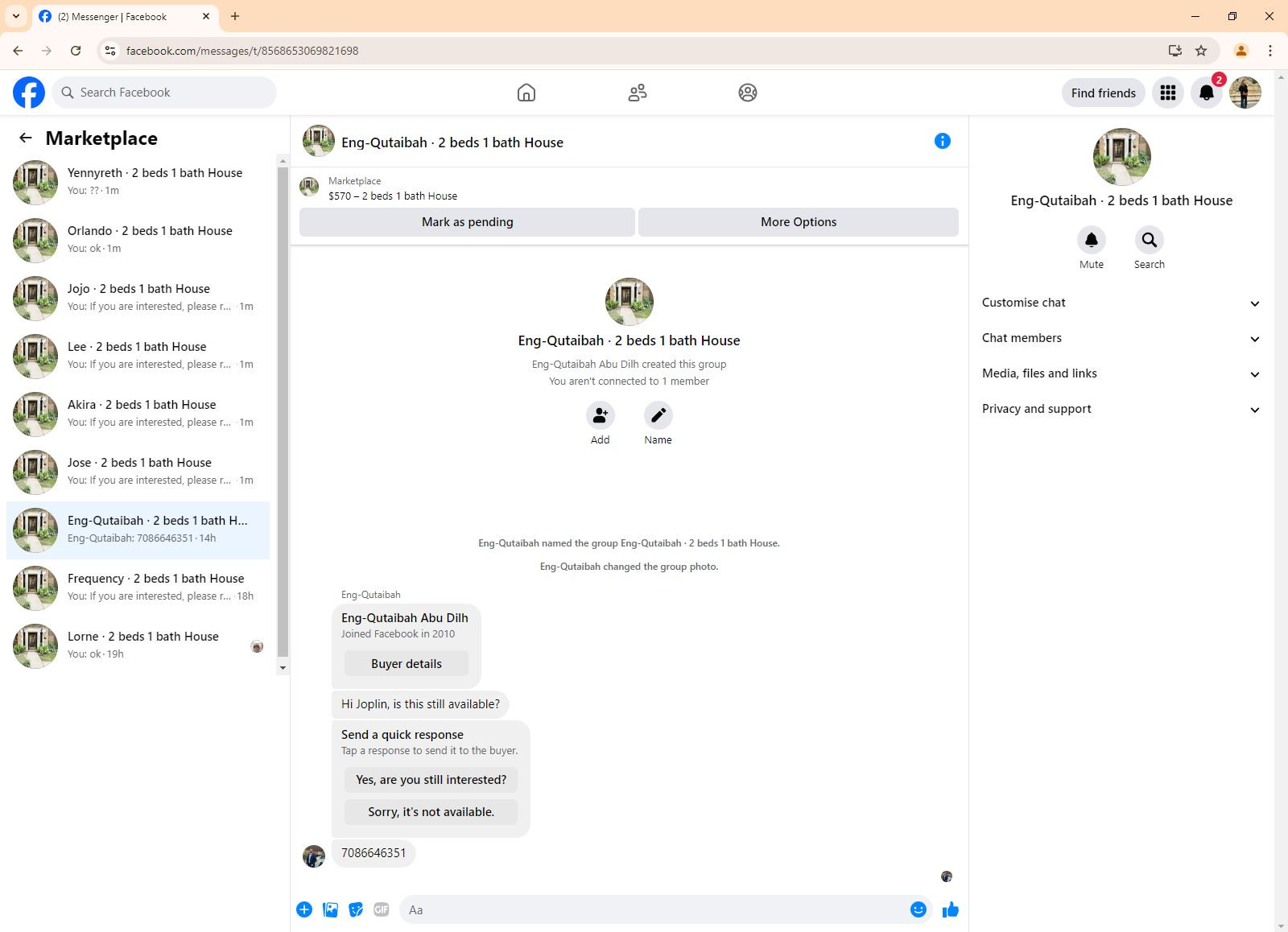Viewport: 1288px width, 932px height.
Task: Search in conversation using magnifier icon
Action: pyautogui.click(x=1150, y=240)
